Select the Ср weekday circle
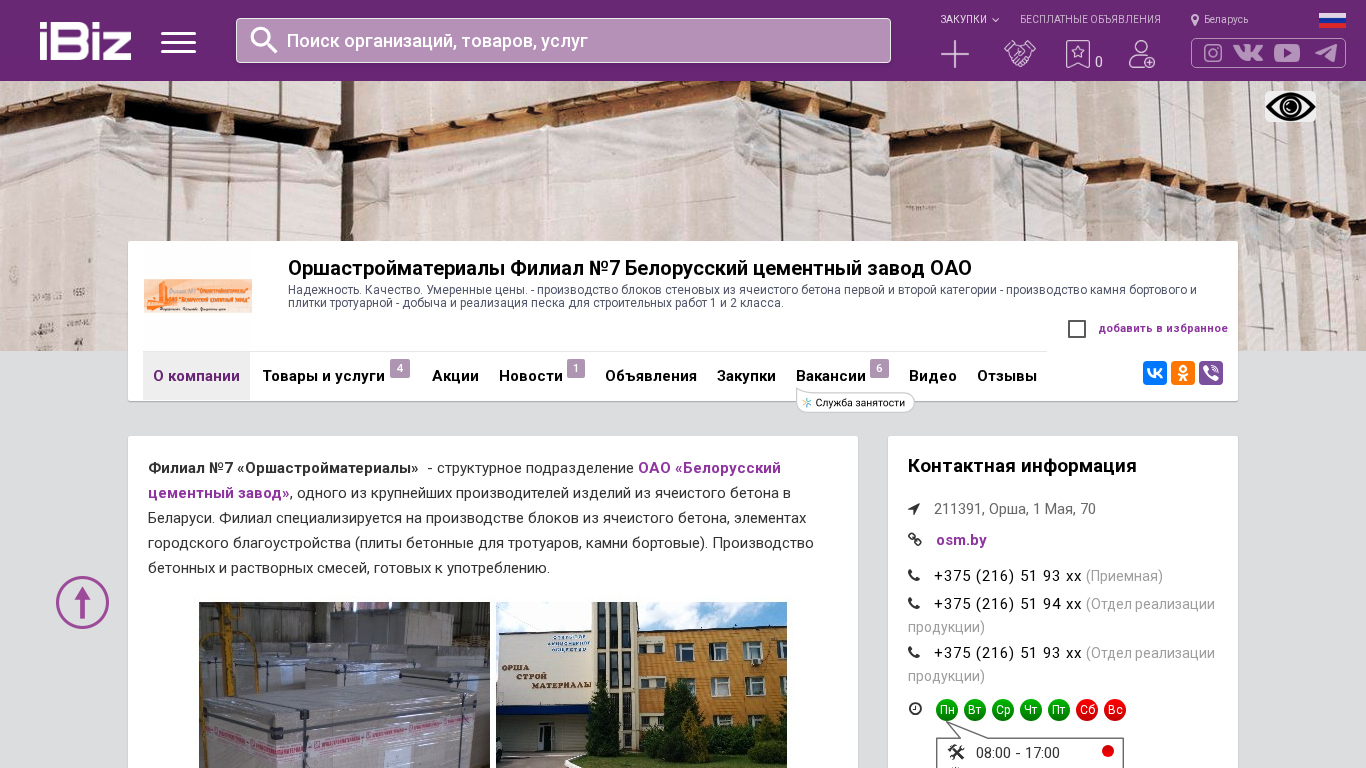Screen dimensions: 1366x768 tap(1003, 710)
